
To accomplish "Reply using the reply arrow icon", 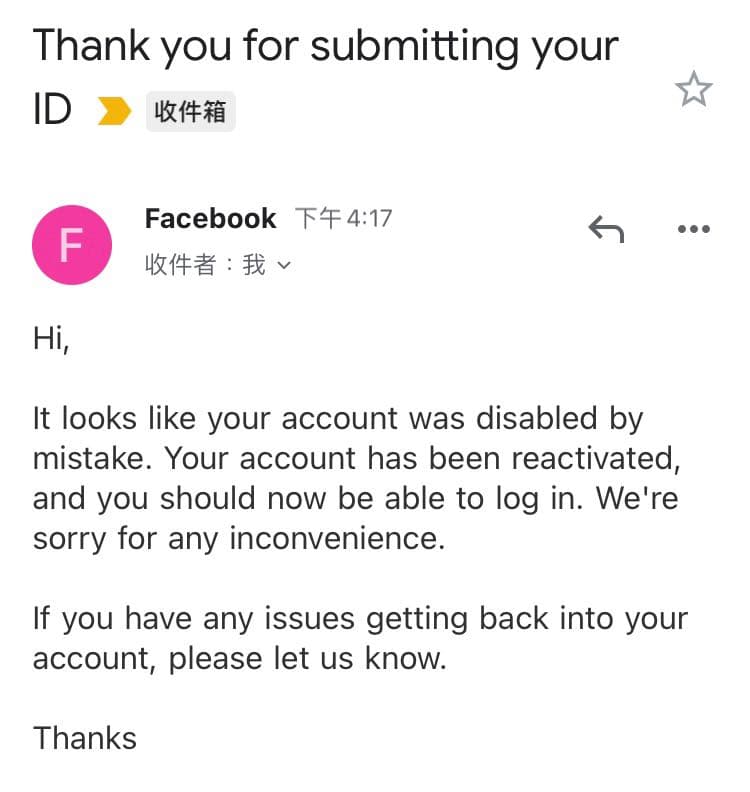I will coord(606,231).
